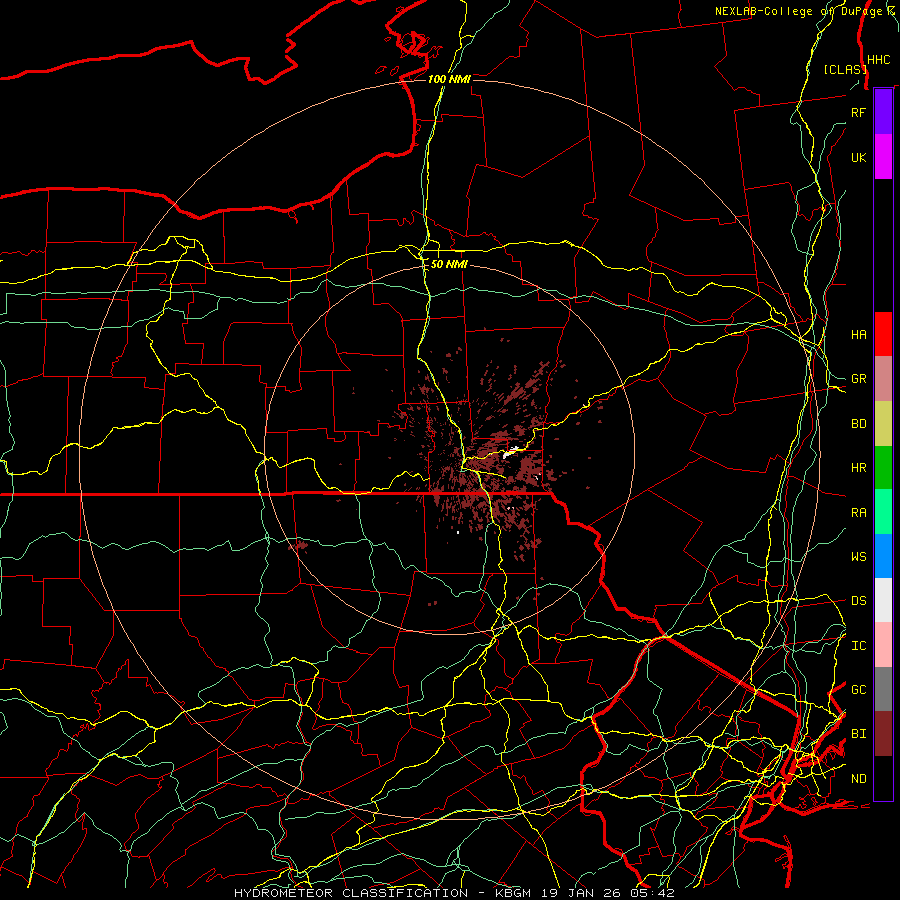Viewport: 900px width, 900px height.
Task: Click the "05:42" timestamp
Action: (654, 893)
